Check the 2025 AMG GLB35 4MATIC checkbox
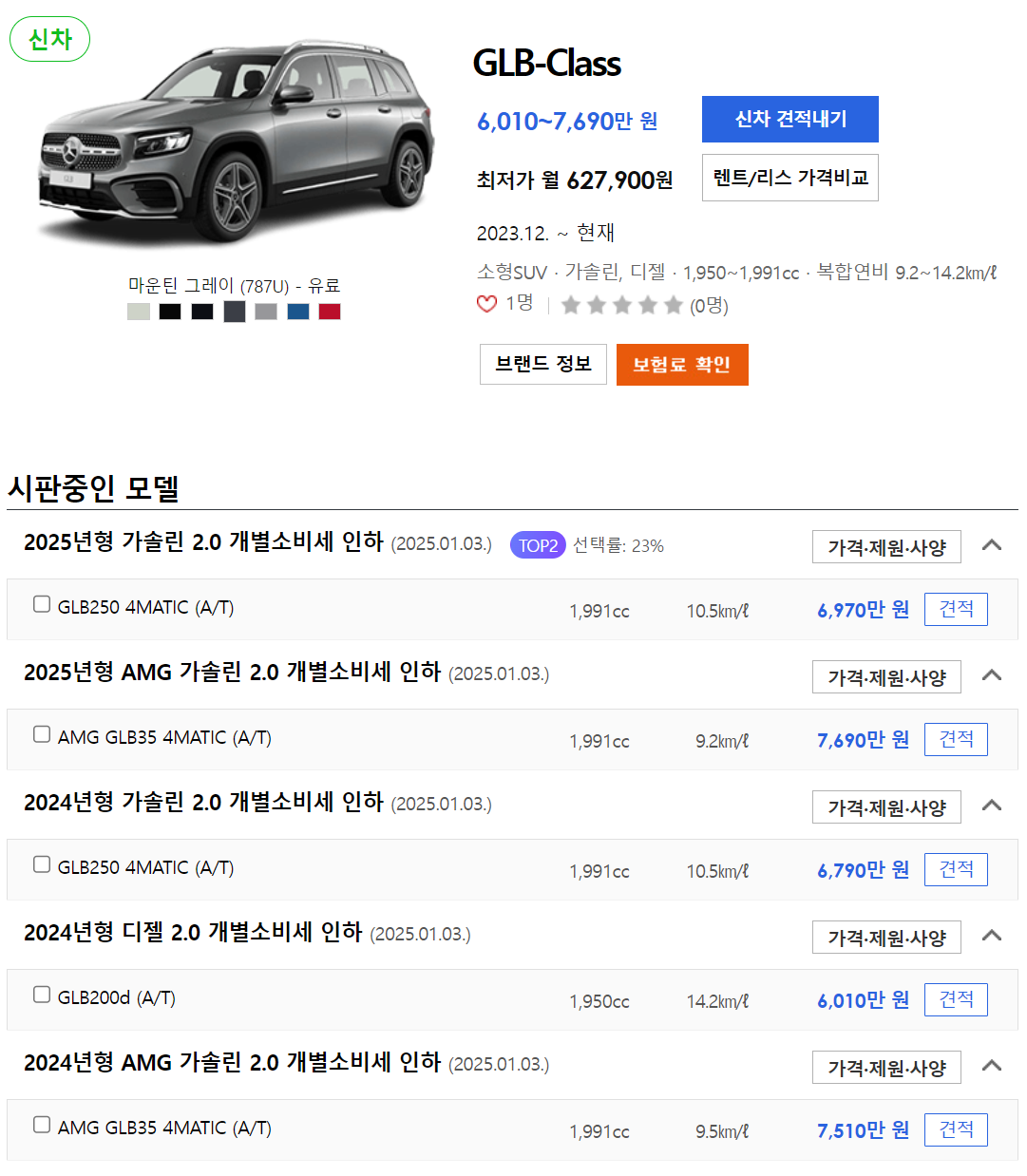The image size is (1027, 1176). click(42, 734)
